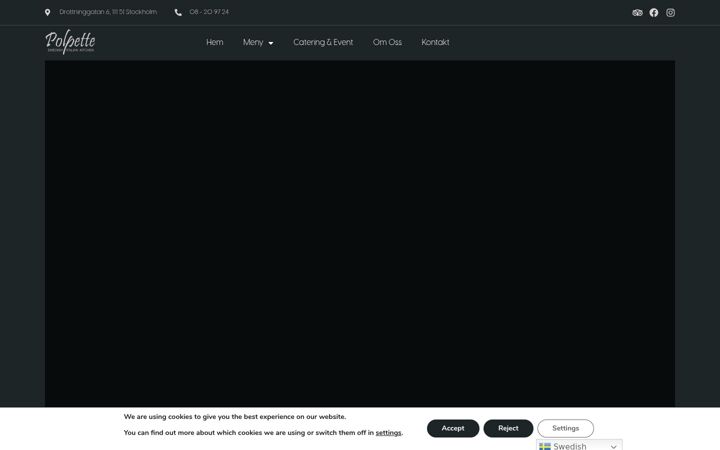Navigate to Catering & Event
720x450 pixels.
[323, 42]
